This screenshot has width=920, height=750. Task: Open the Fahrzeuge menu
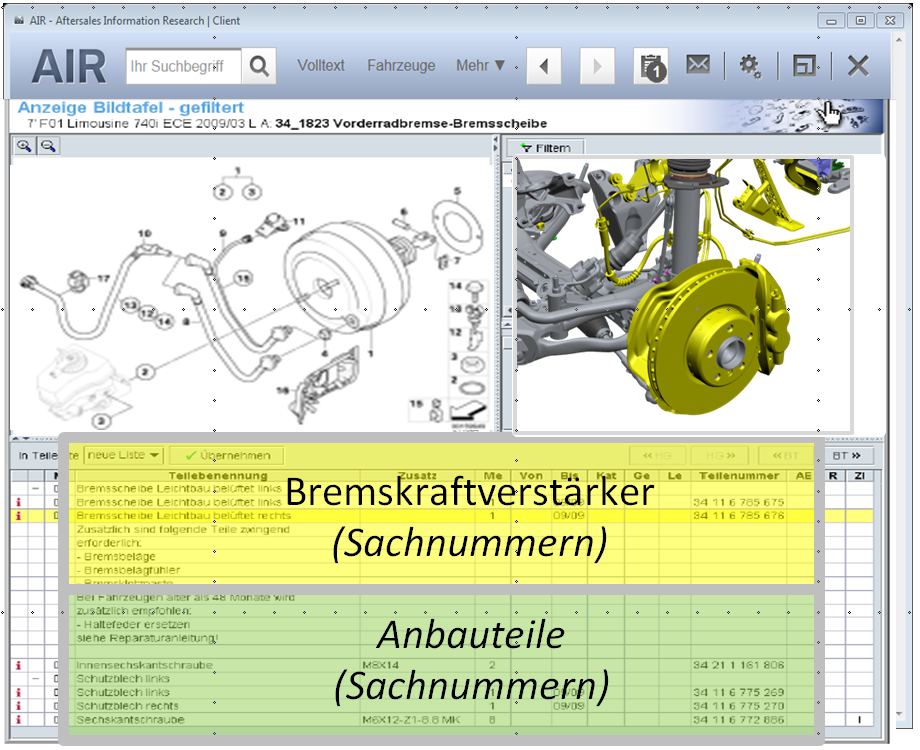[401, 66]
